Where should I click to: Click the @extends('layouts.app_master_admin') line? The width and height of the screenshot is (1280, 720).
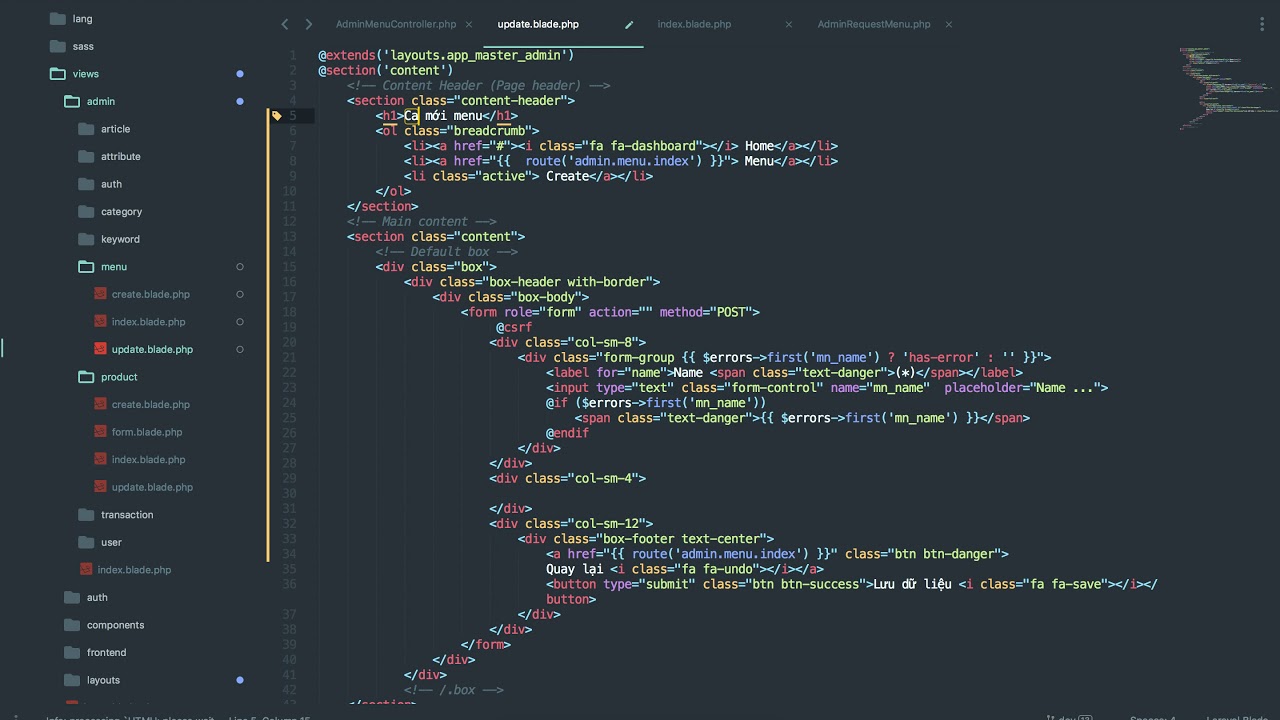coord(446,55)
